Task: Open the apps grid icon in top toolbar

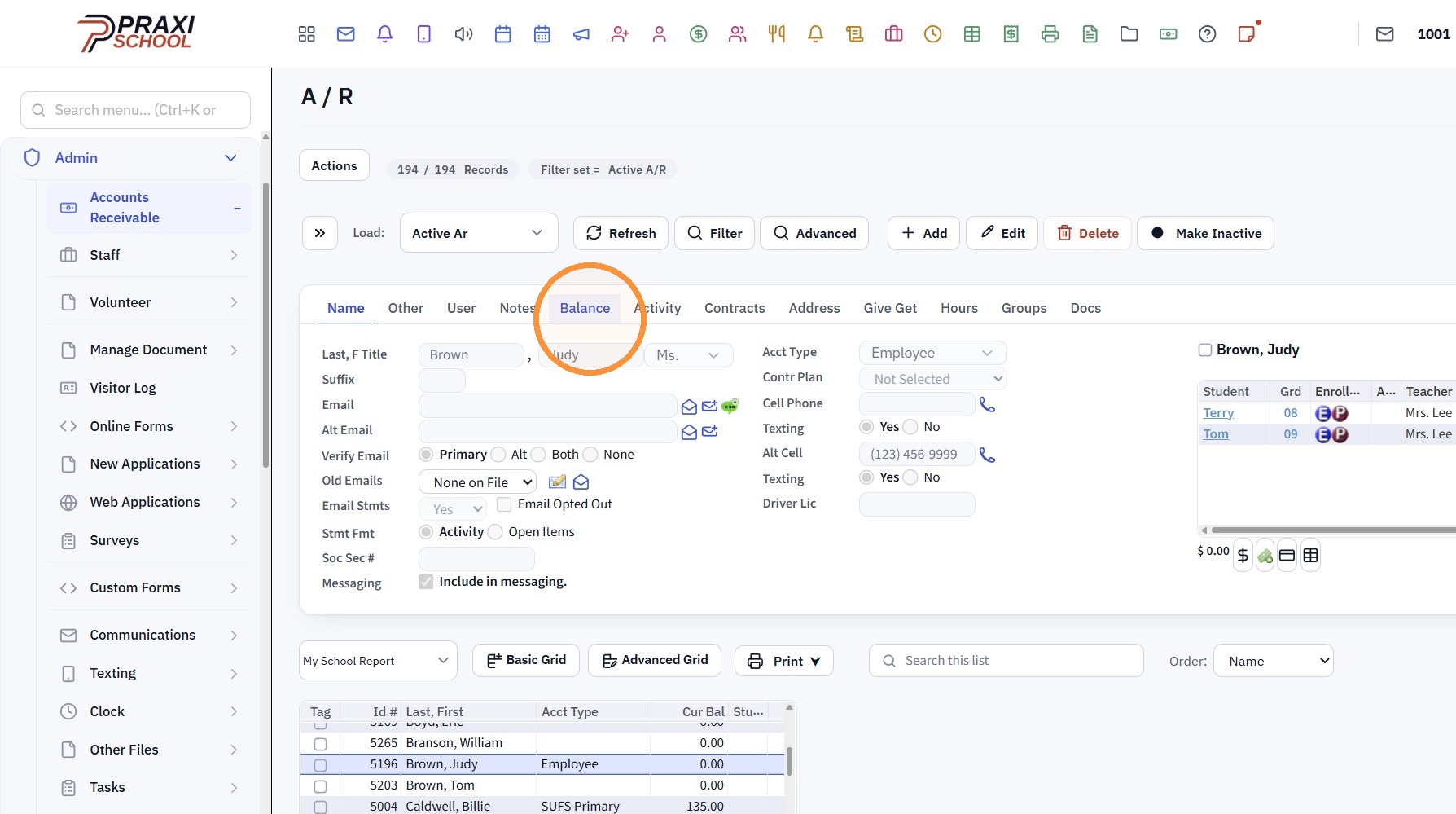Action: pyautogui.click(x=306, y=34)
